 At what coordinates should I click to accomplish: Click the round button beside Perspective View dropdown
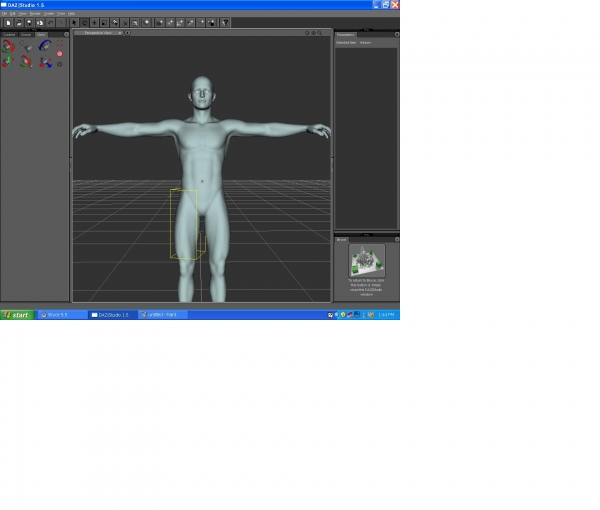128,33
